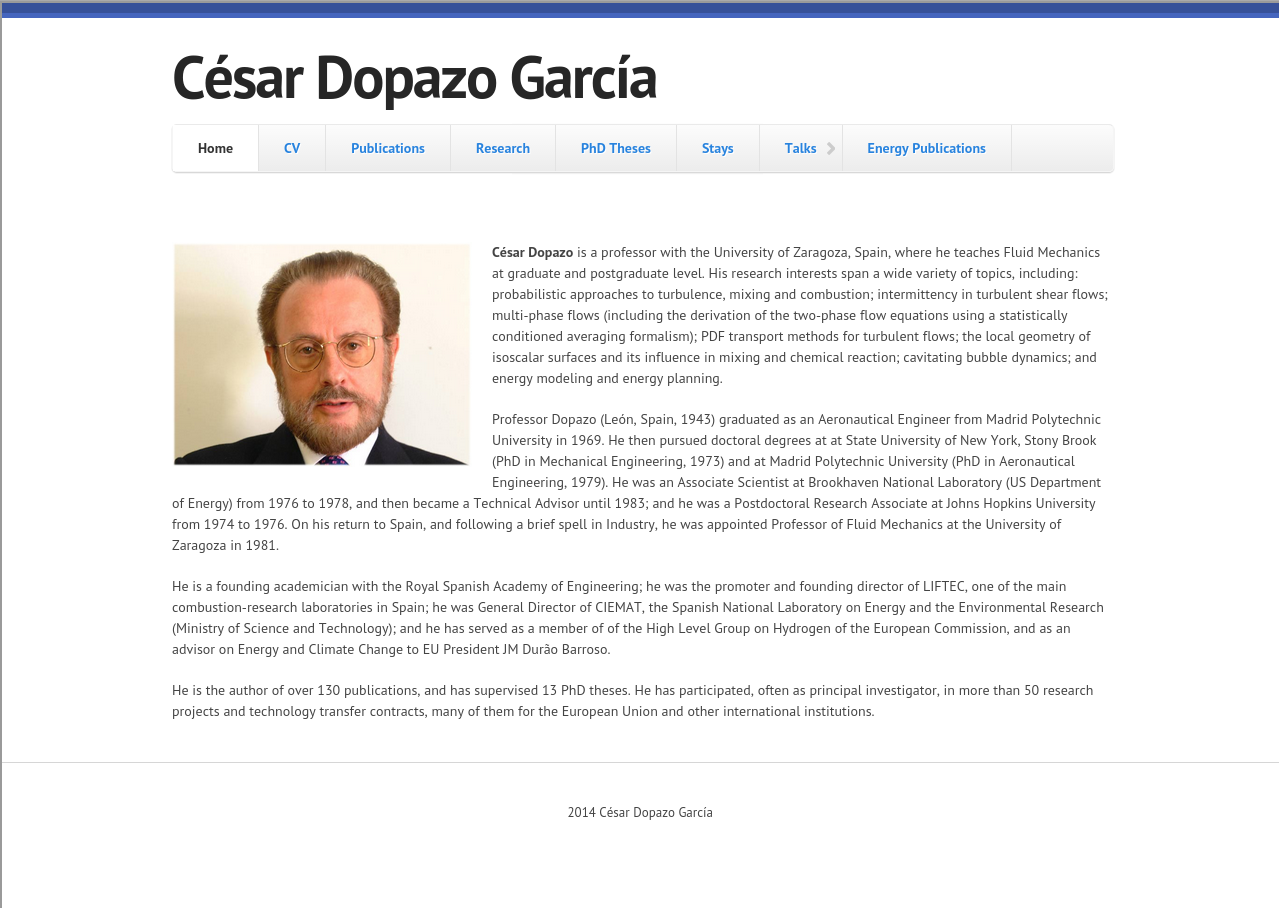This screenshot has width=1279, height=908.
Task: Open the Home tab
Action: [x=215, y=149]
